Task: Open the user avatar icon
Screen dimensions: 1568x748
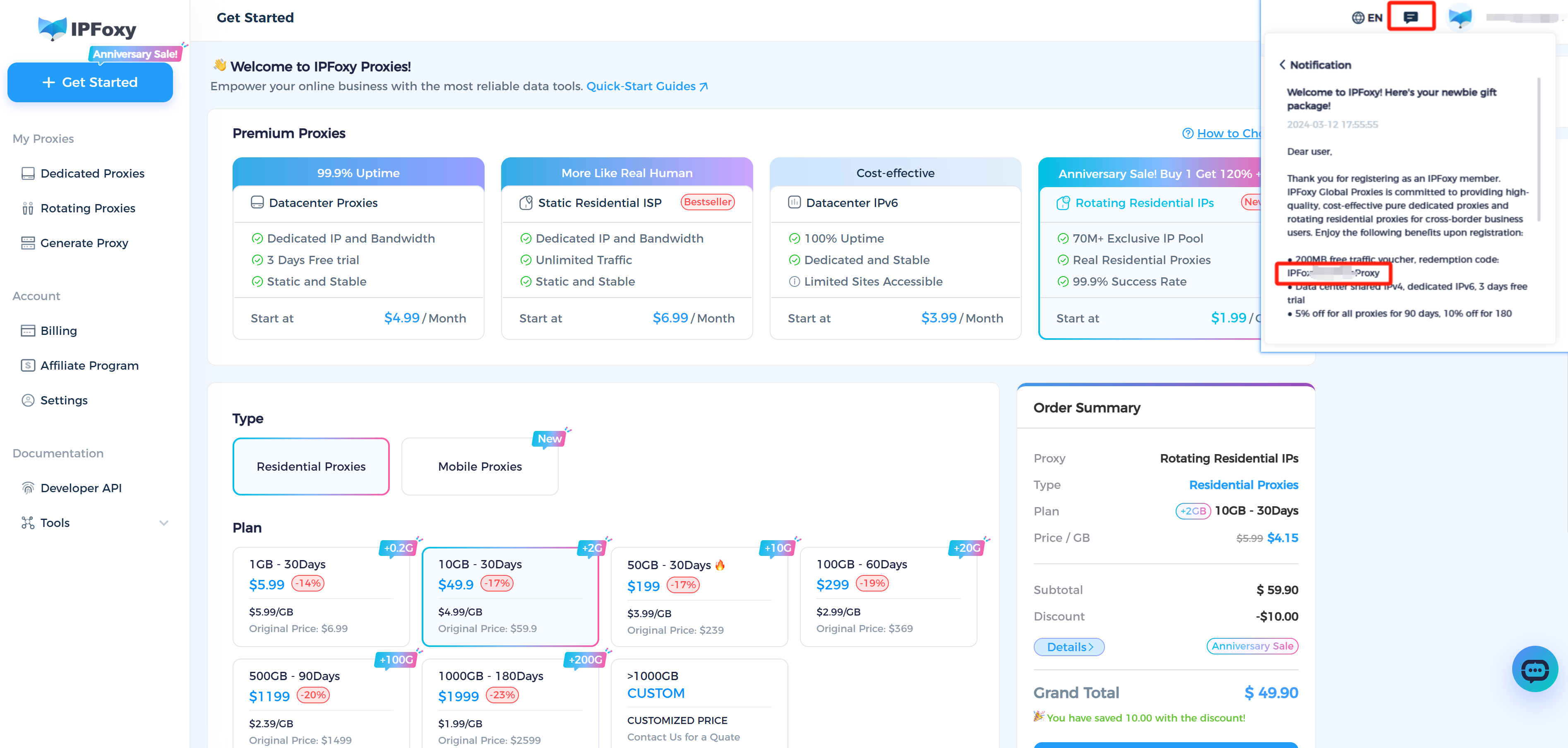Action: tap(1460, 17)
